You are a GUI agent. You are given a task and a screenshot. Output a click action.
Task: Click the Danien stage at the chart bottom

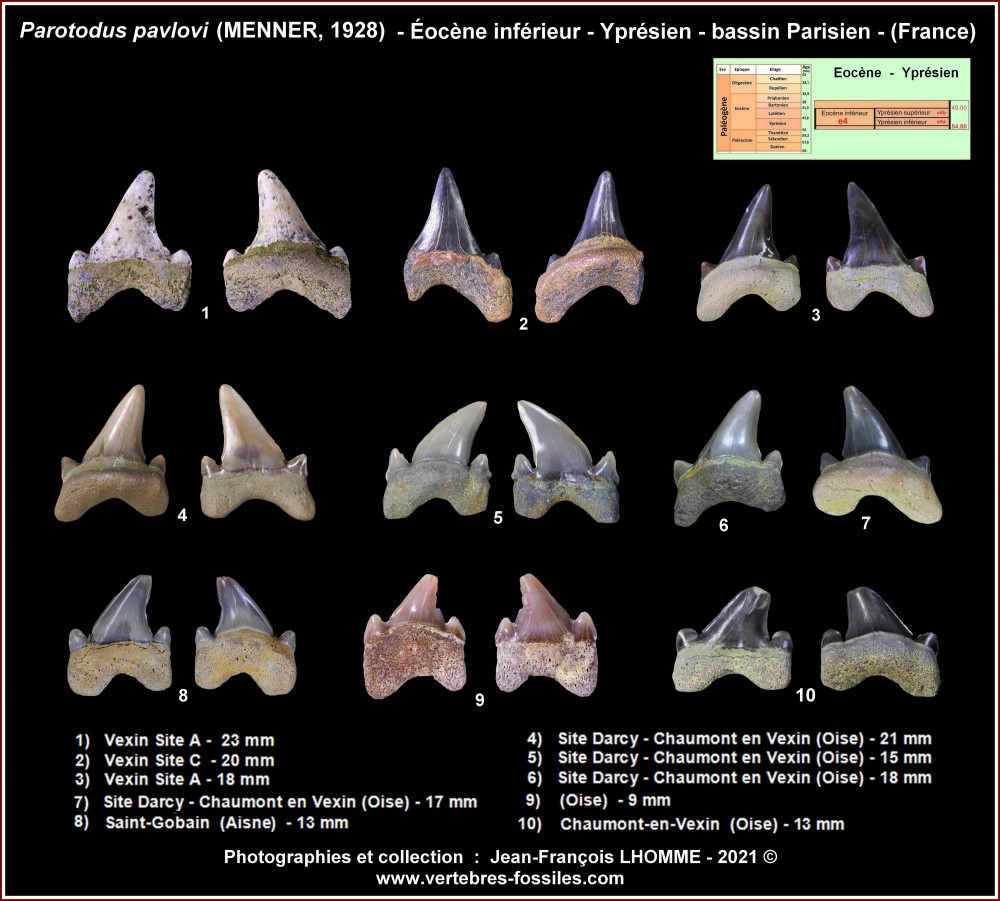pos(779,147)
